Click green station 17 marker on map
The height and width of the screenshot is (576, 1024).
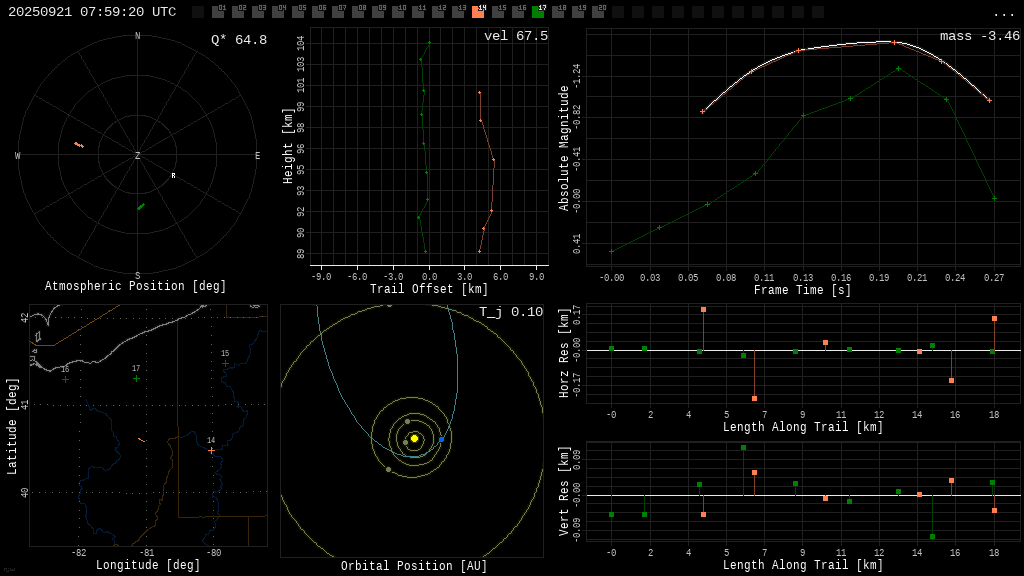coord(137,379)
